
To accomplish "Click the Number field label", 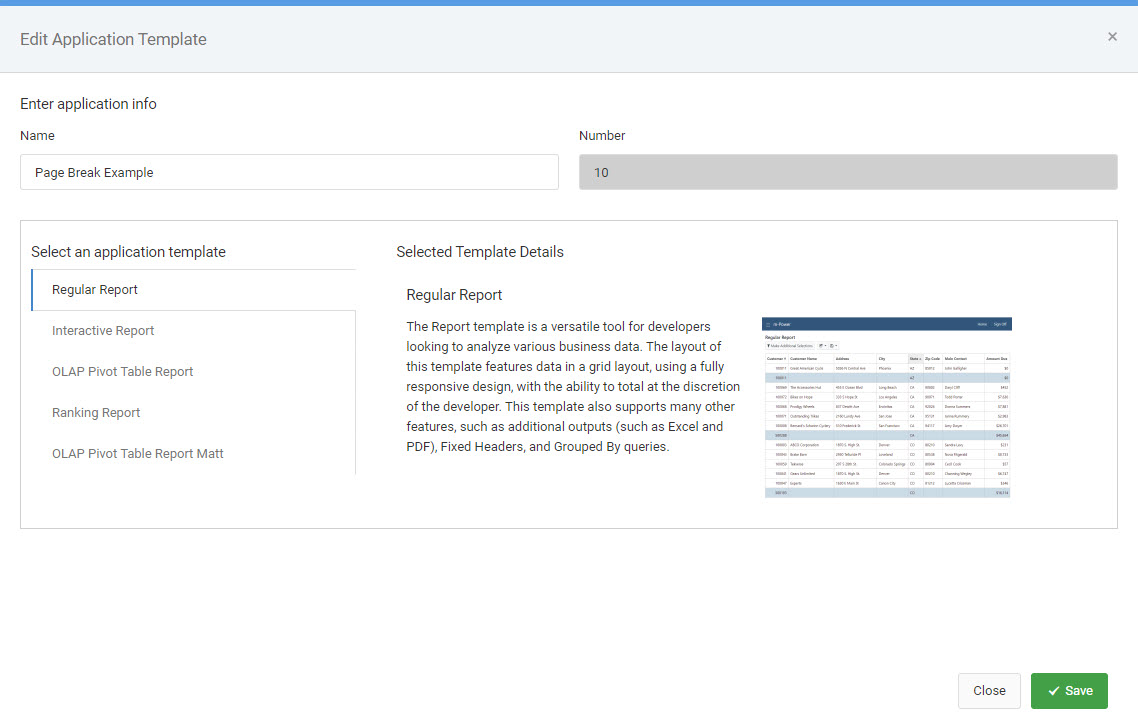I will click(x=602, y=136).
